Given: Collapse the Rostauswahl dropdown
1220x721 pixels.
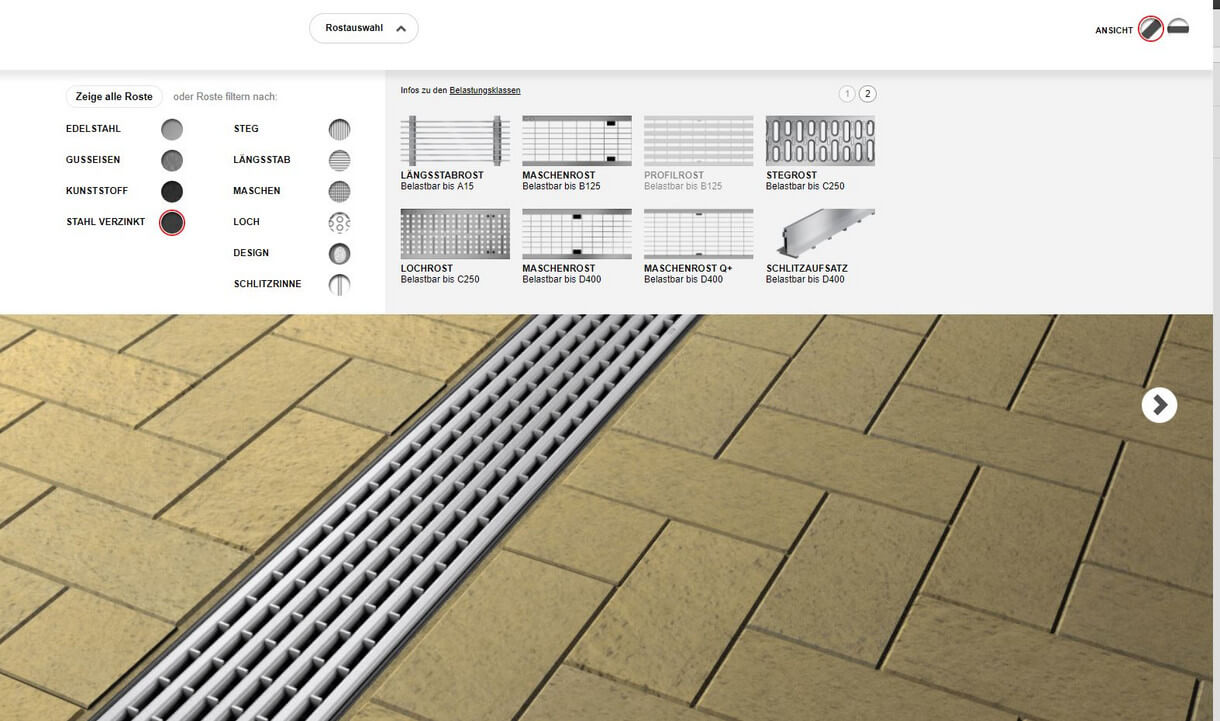Looking at the screenshot, I should coord(364,28).
